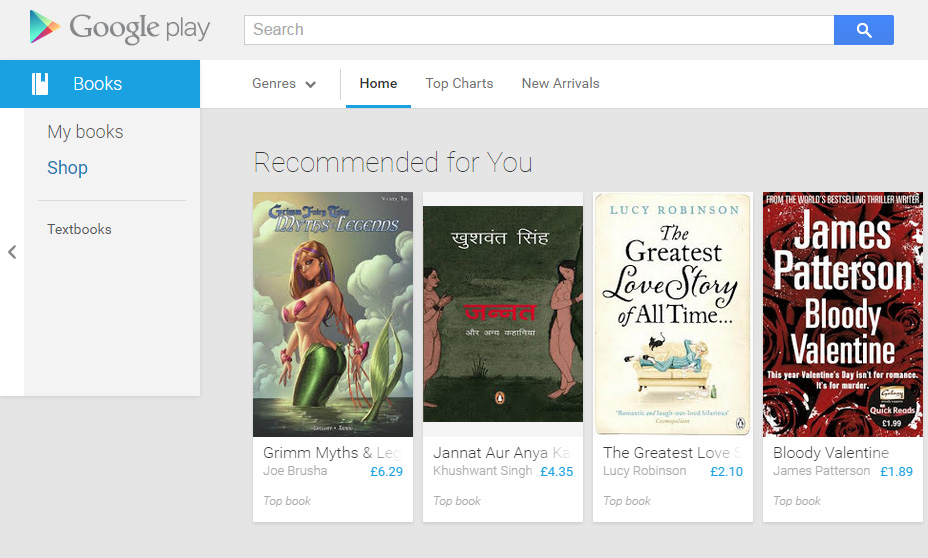
Task: Click Recommended for You heading
Action: click(393, 162)
